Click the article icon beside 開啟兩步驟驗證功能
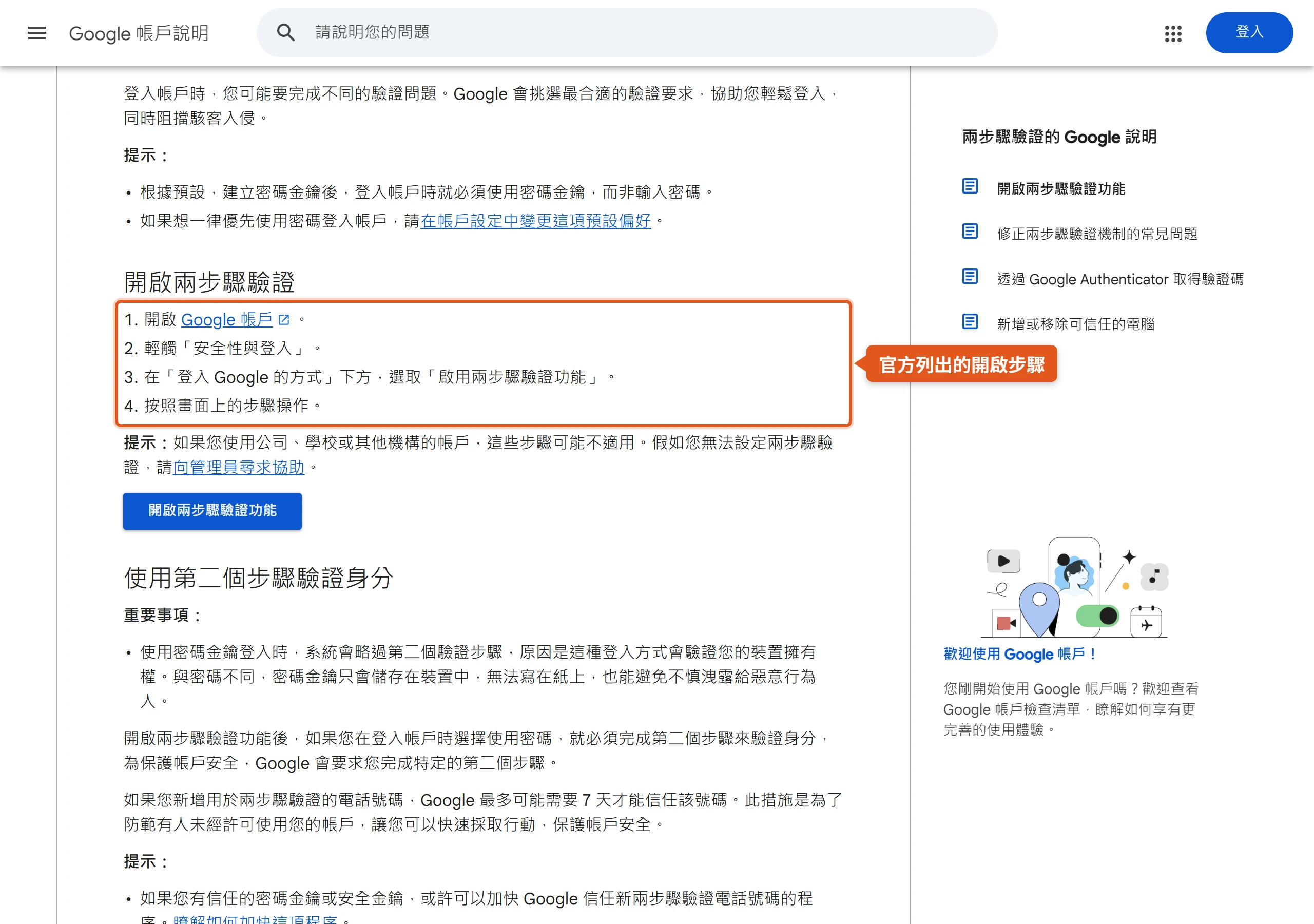The width and height of the screenshot is (1314, 924). coord(970,187)
